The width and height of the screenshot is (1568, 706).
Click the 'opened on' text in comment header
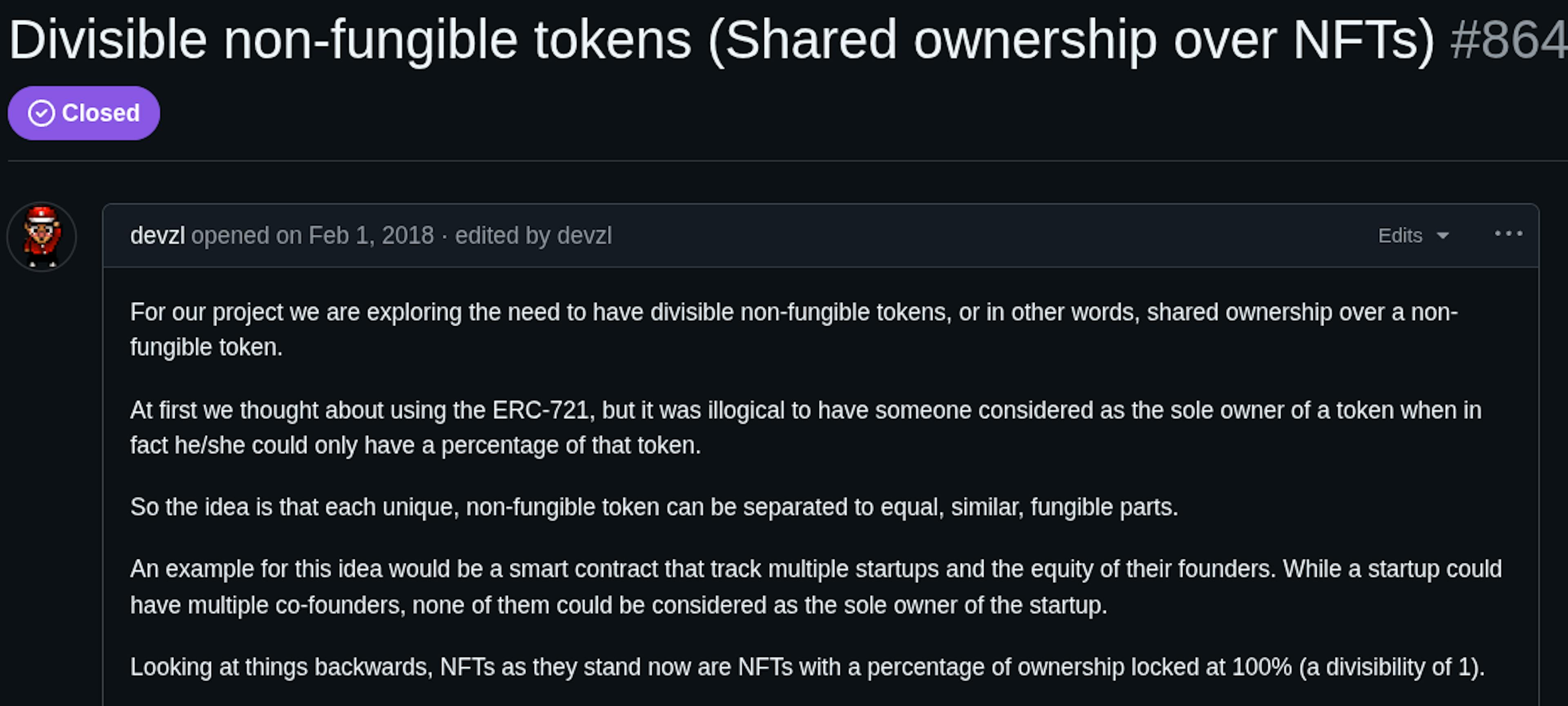click(x=247, y=236)
